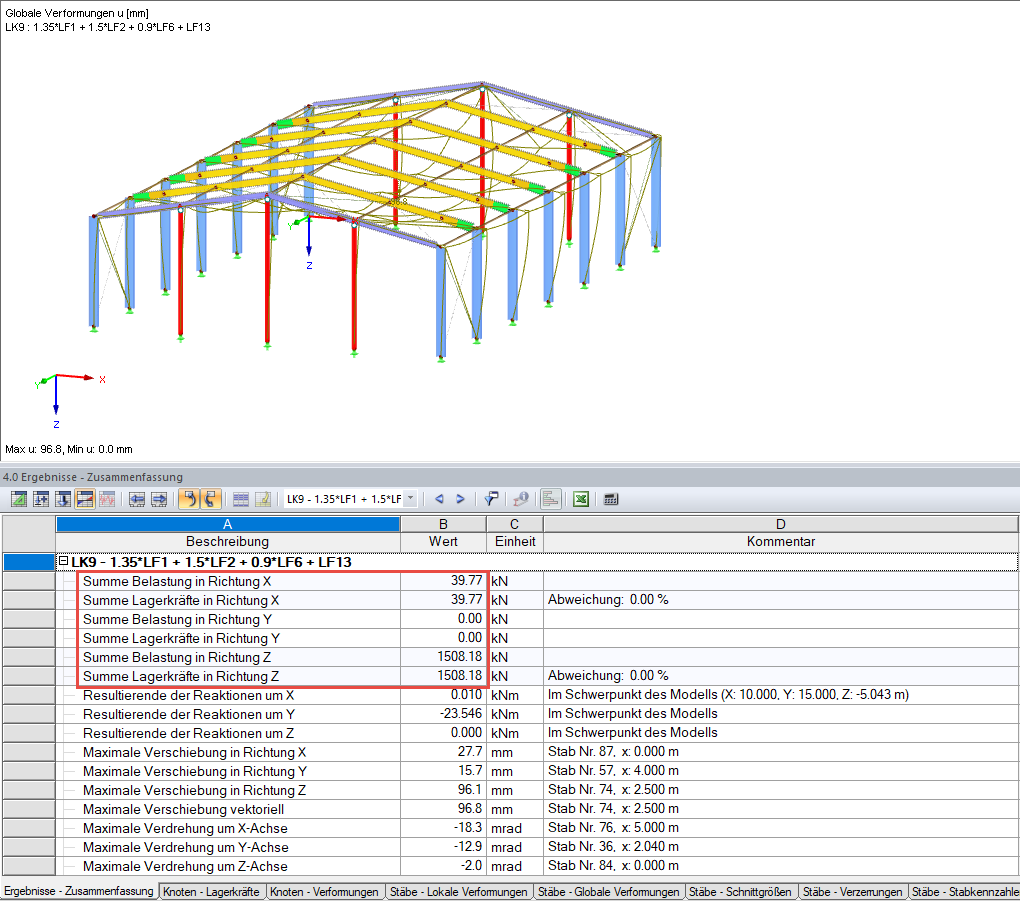1020x901 pixels.
Task: Select column C header
Action: coord(515,524)
